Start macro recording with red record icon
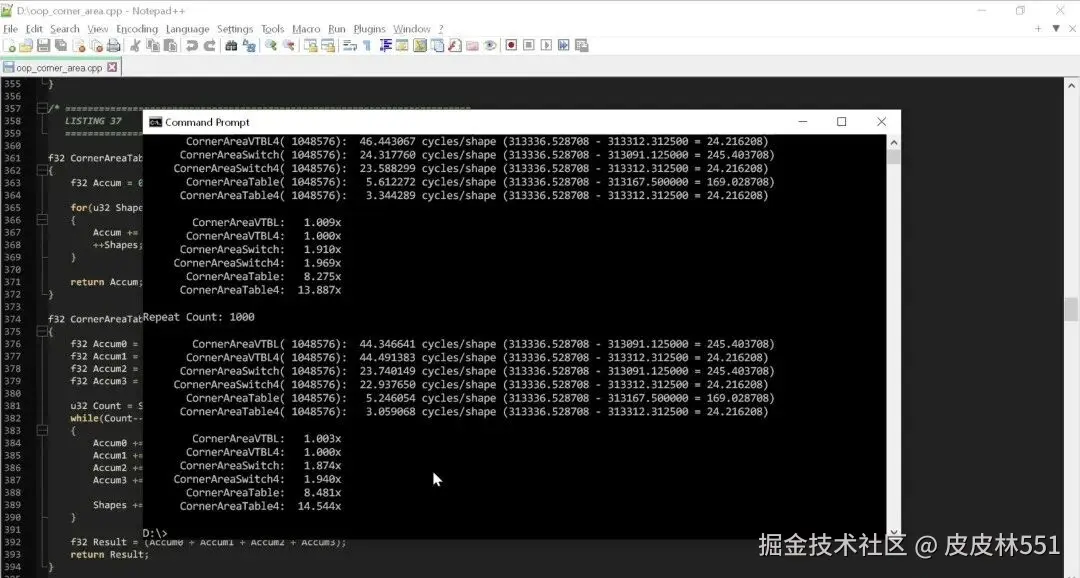 tap(511, 45)
